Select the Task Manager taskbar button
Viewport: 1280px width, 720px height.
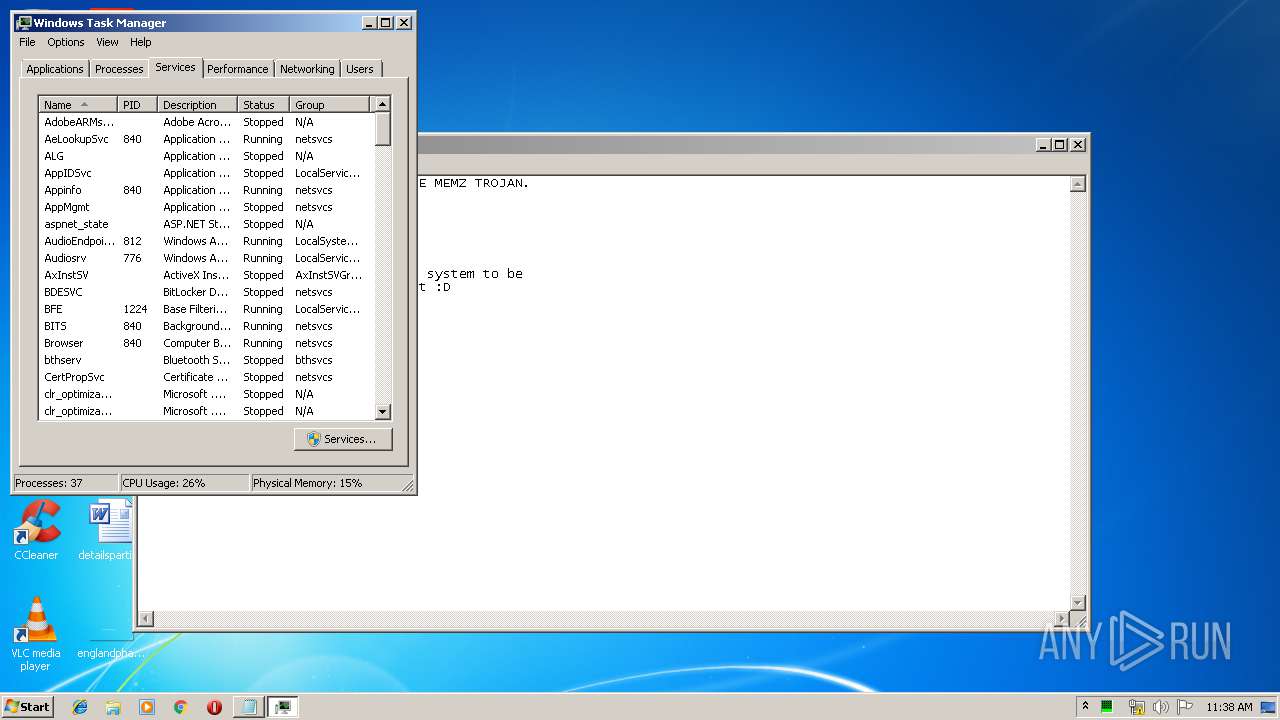point(283,707)
